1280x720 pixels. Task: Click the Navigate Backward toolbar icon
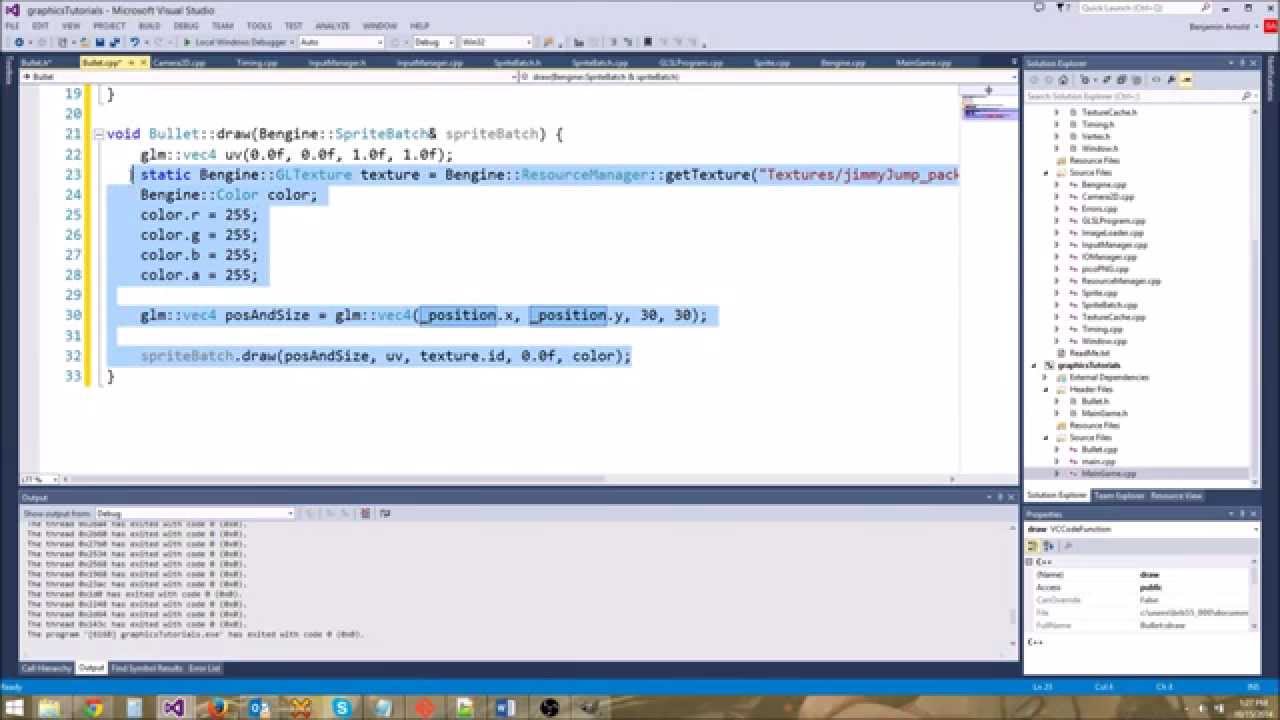[x=19, y=42]
